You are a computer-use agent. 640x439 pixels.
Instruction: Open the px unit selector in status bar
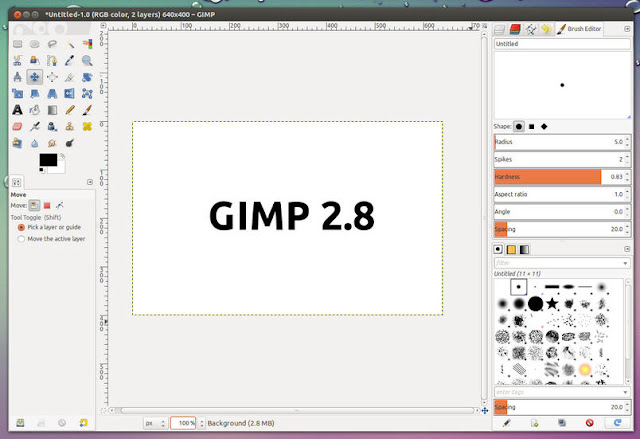(x=155, y=423)
